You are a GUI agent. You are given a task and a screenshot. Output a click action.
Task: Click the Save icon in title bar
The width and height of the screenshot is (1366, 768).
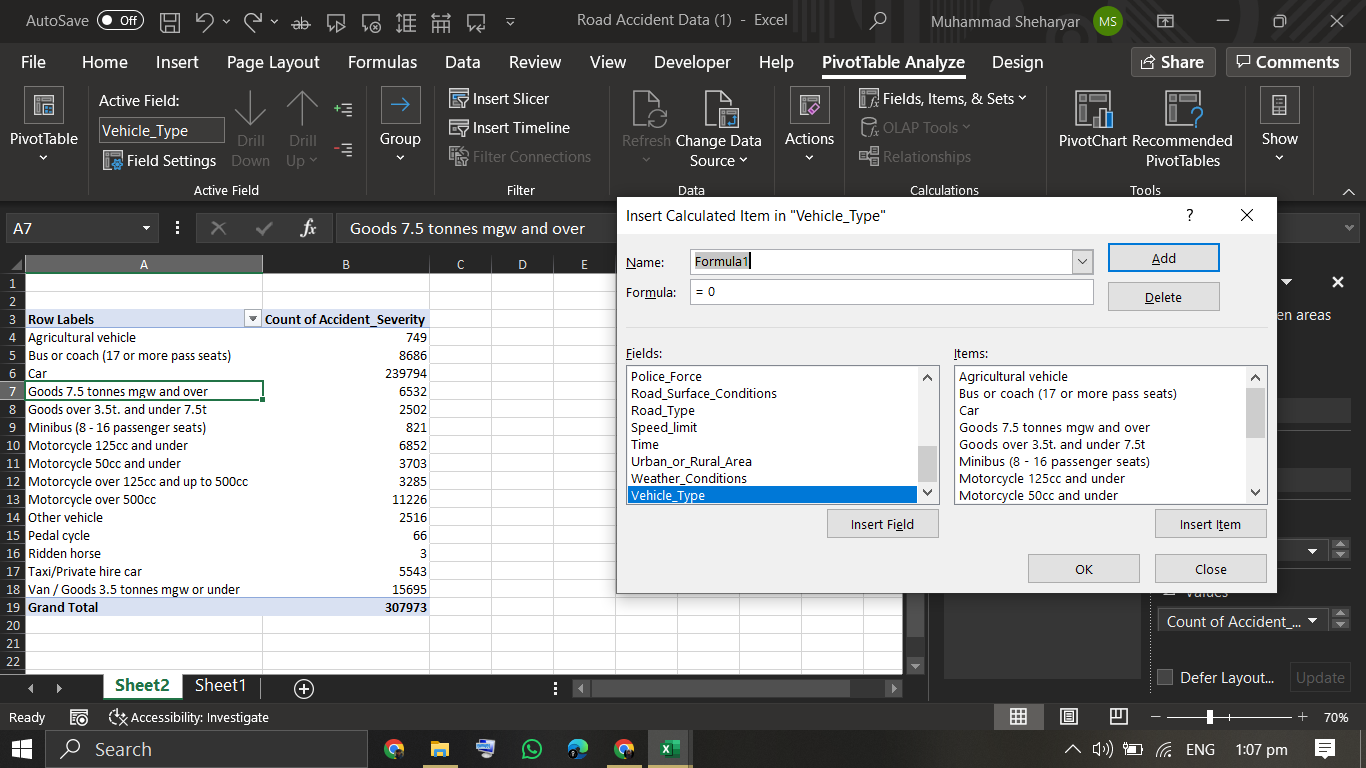[170, 20]
